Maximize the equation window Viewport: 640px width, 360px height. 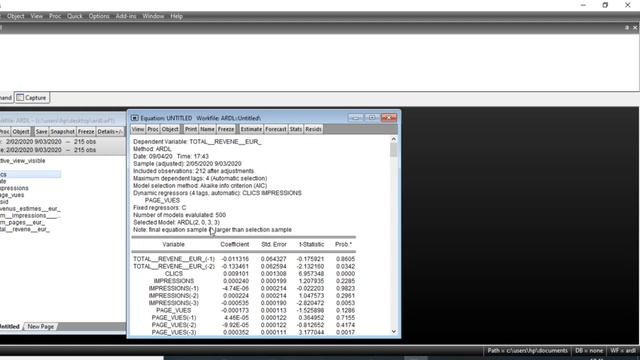tap(372, 118)
